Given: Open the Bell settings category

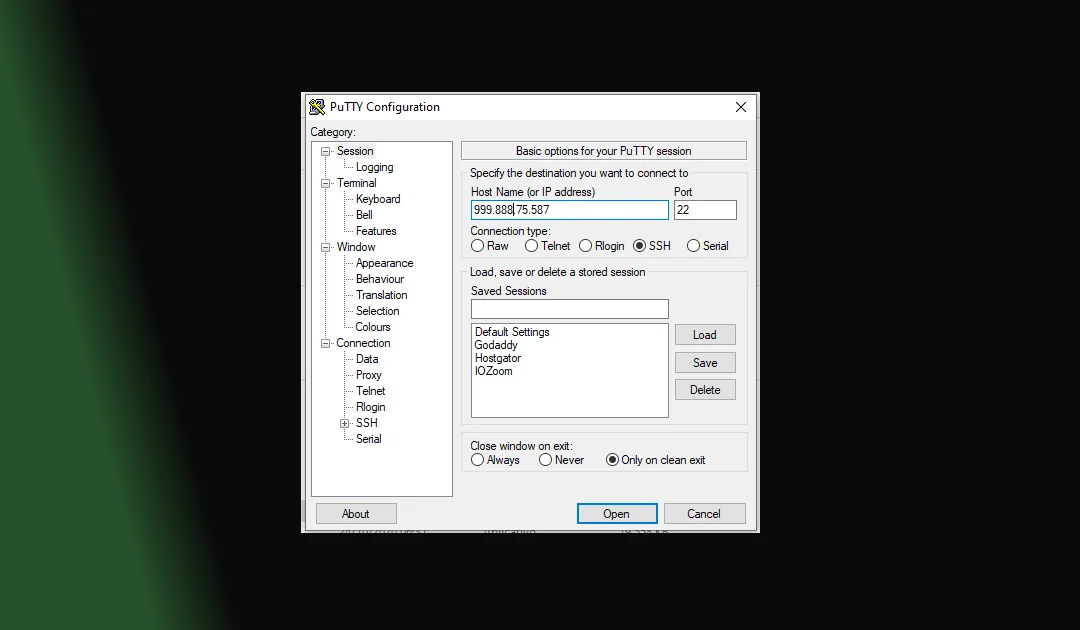Looking at the screenshot, I should (x=364, y=215).
